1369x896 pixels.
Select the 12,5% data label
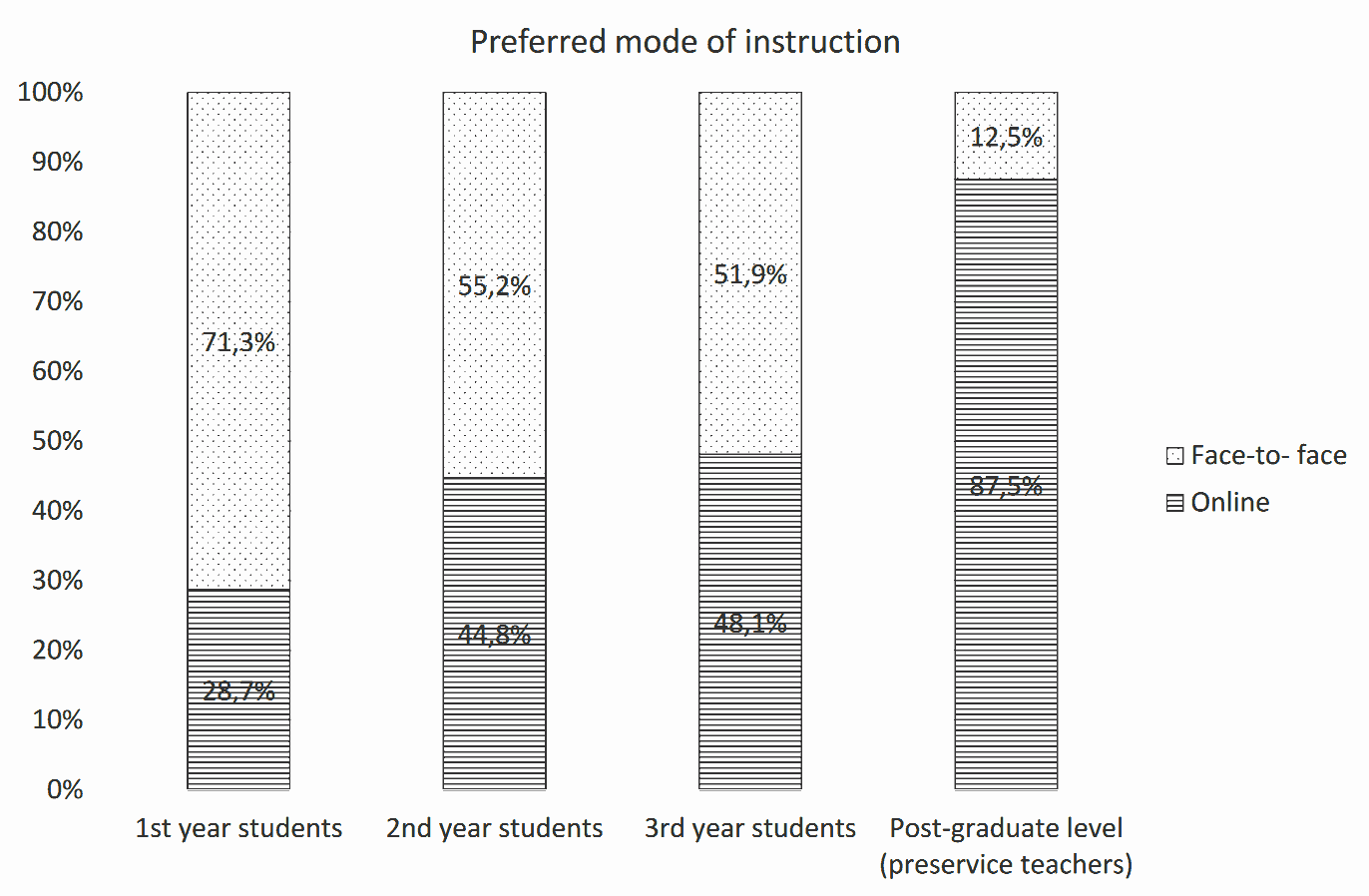1006,137
